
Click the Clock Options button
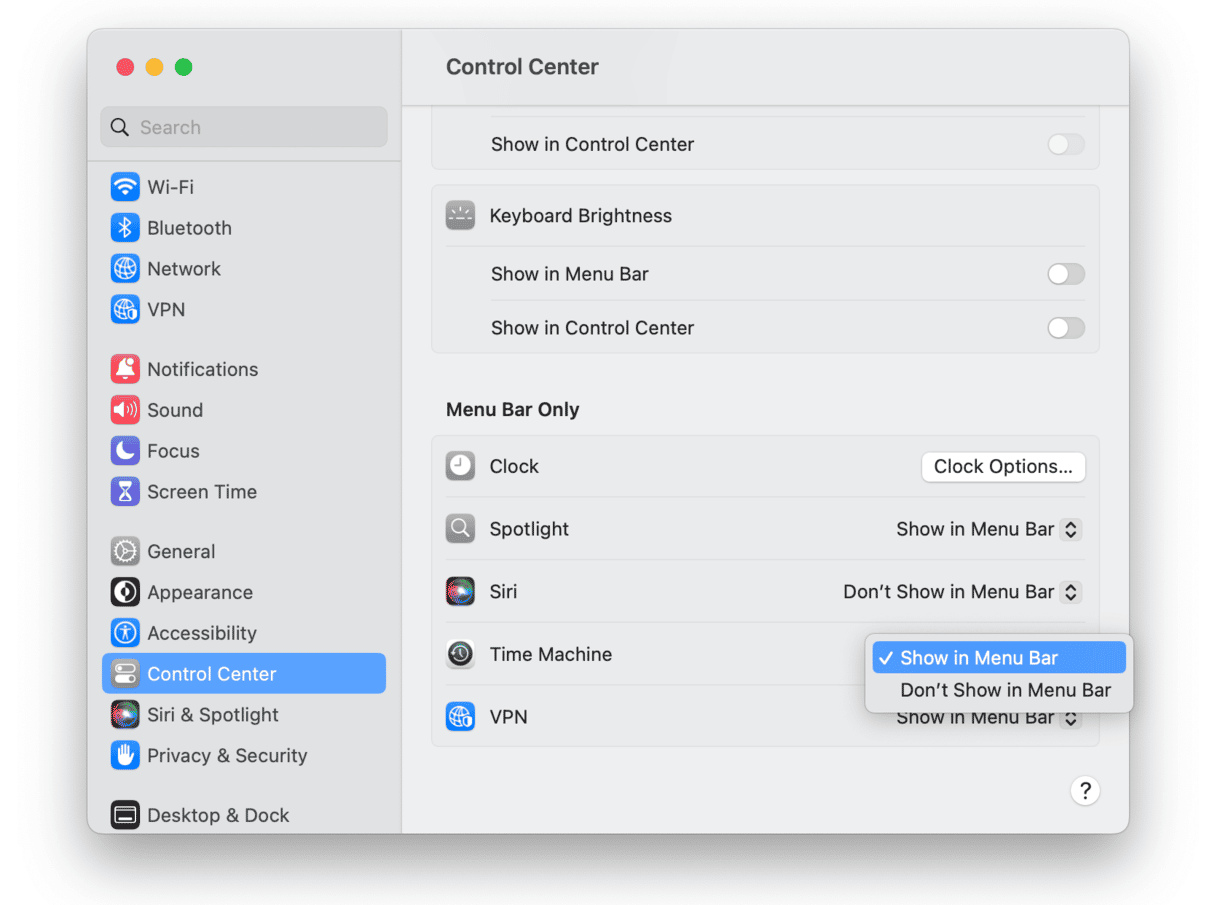(1003, 466)
